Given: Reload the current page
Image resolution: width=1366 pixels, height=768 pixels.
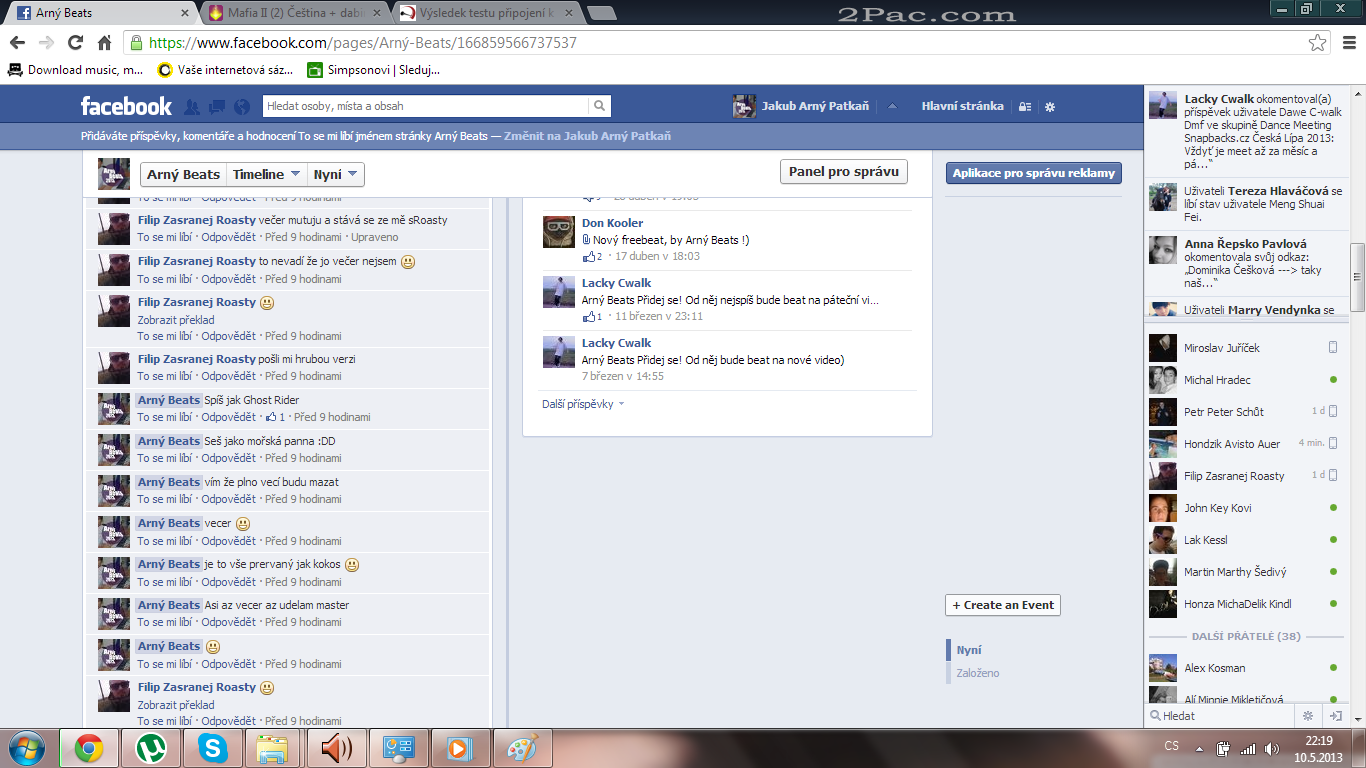Looking at the screenshot, I should click(x=75, y=43).
